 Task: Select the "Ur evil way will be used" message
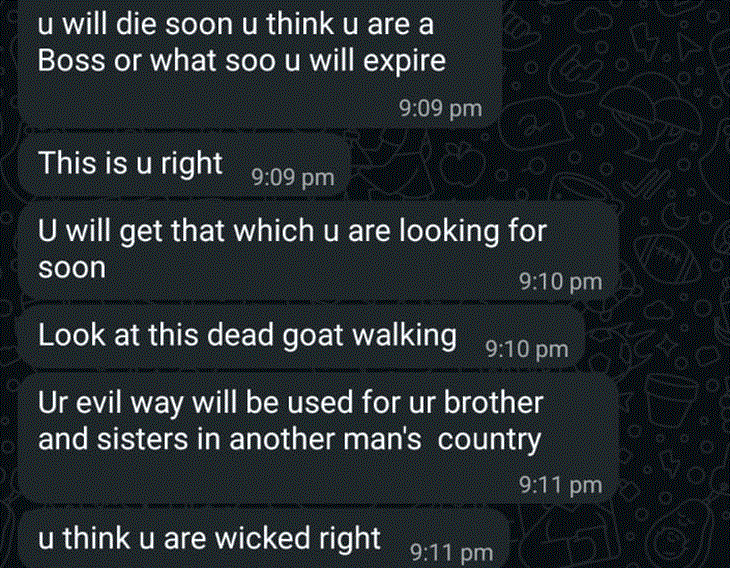318,438
